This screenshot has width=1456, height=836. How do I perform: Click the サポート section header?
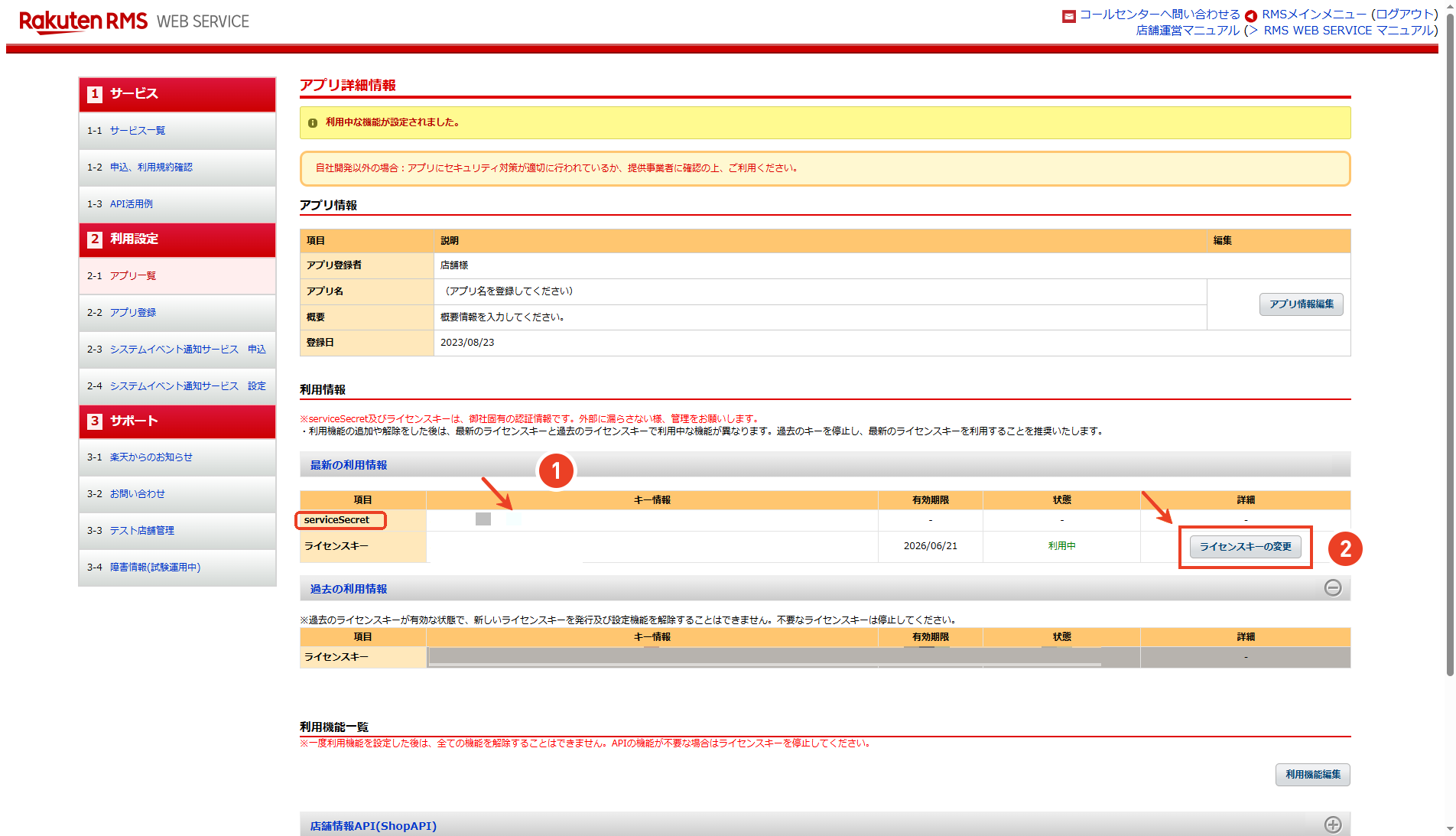click(x=177, y=421)
